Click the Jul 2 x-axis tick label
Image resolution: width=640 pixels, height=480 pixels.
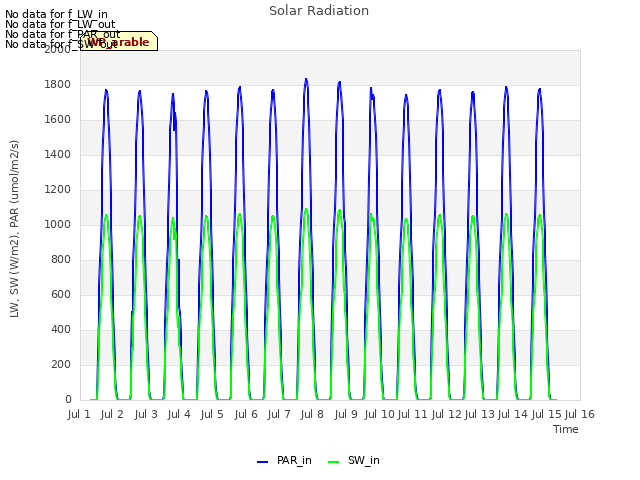click(x=112, y=414)
